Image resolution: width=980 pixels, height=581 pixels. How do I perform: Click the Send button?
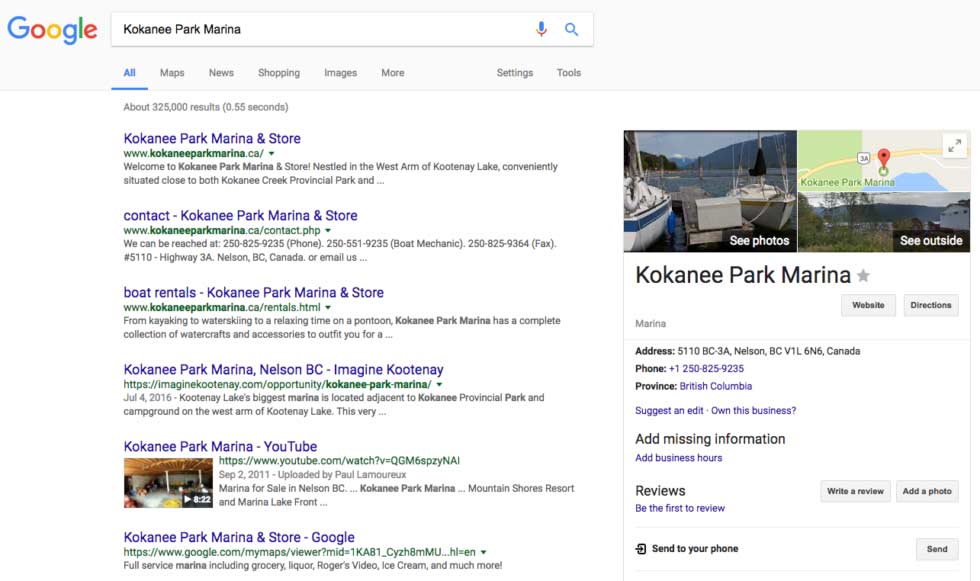(937, 549)
